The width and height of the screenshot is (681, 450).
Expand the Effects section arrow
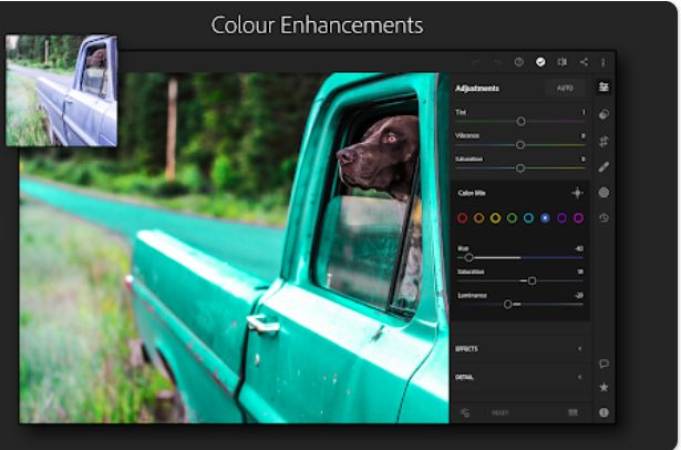(x=580, y=349)
